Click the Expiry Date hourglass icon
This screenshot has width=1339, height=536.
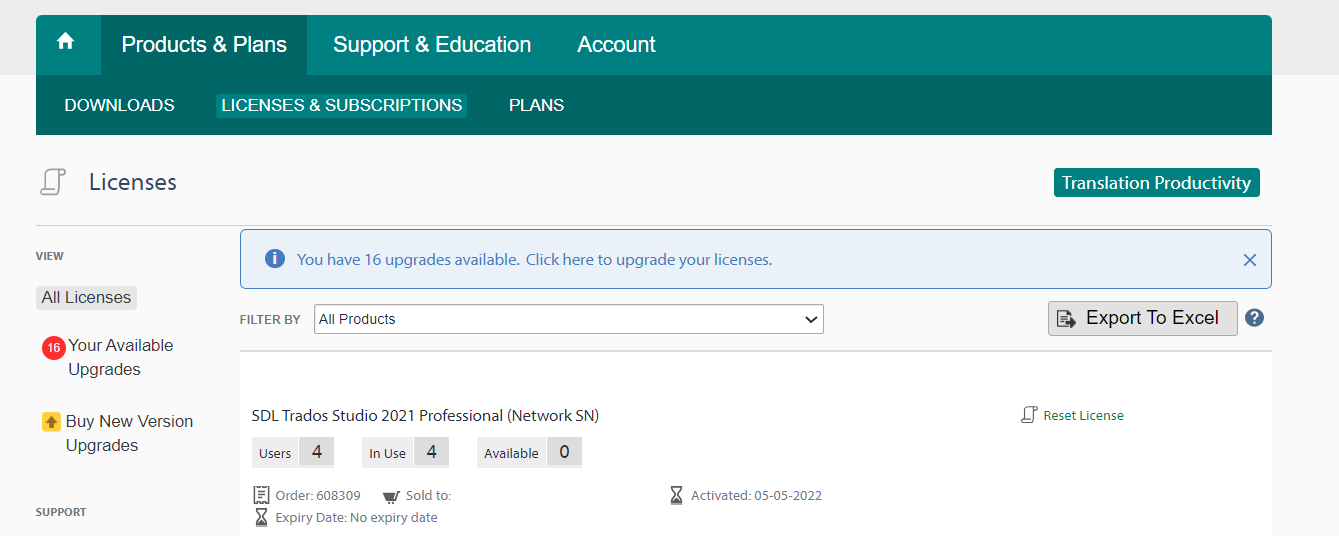point(261,517)
